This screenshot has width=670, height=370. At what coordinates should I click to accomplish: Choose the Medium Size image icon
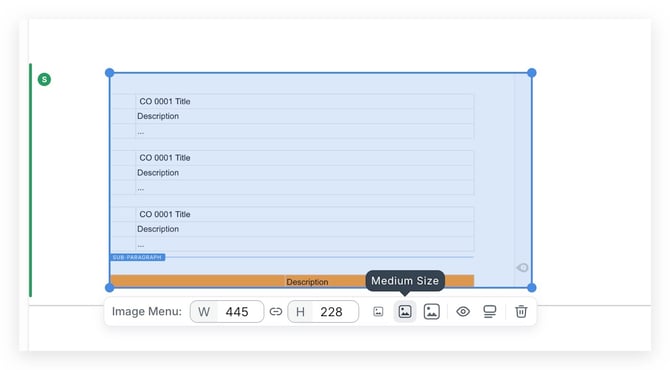pyautogui.click(x=405, y=311)
